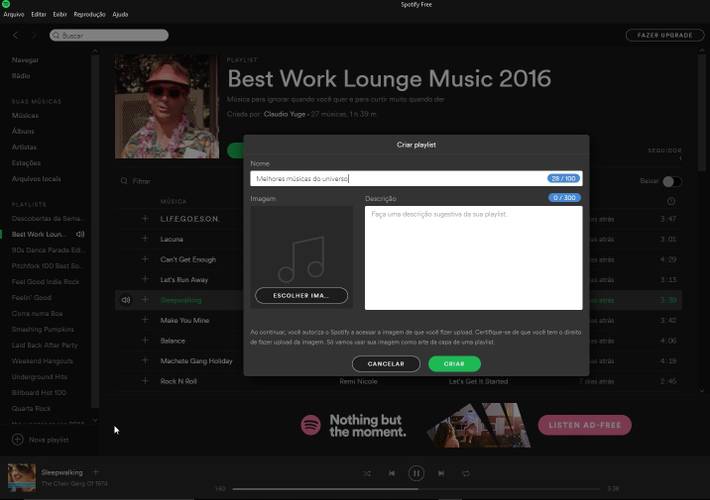Open Músicas in the sidebar
Viewport: 710px width, 500px height.
coord(25,115)
